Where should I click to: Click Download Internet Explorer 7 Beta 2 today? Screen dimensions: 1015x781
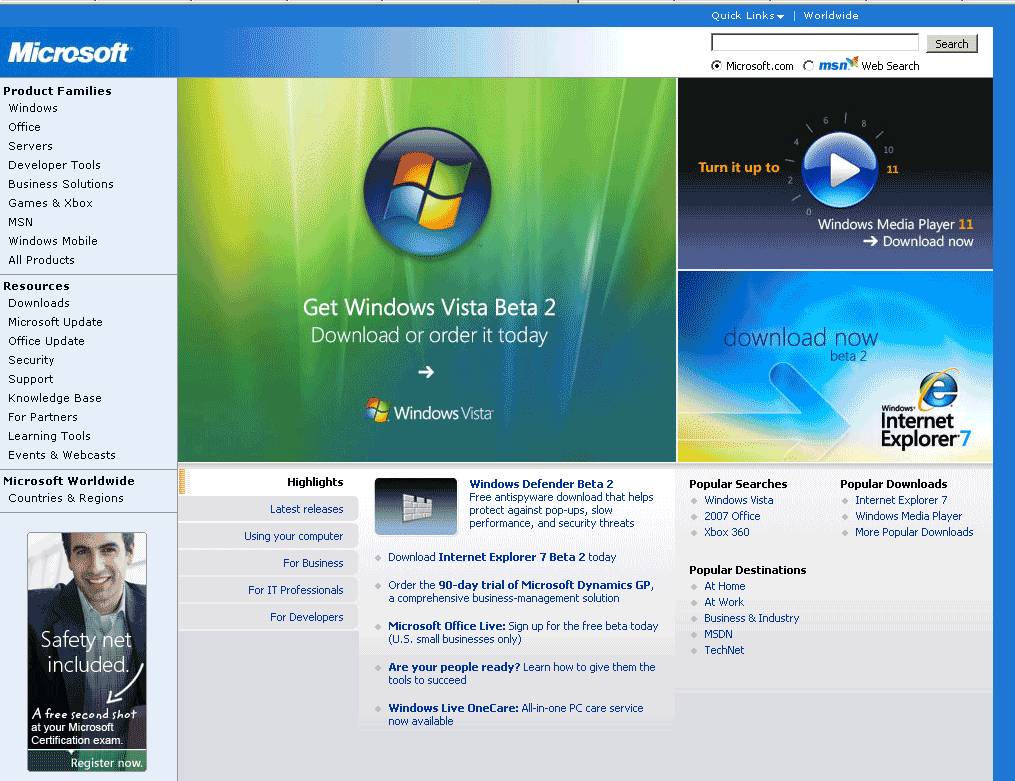[502, 557]
